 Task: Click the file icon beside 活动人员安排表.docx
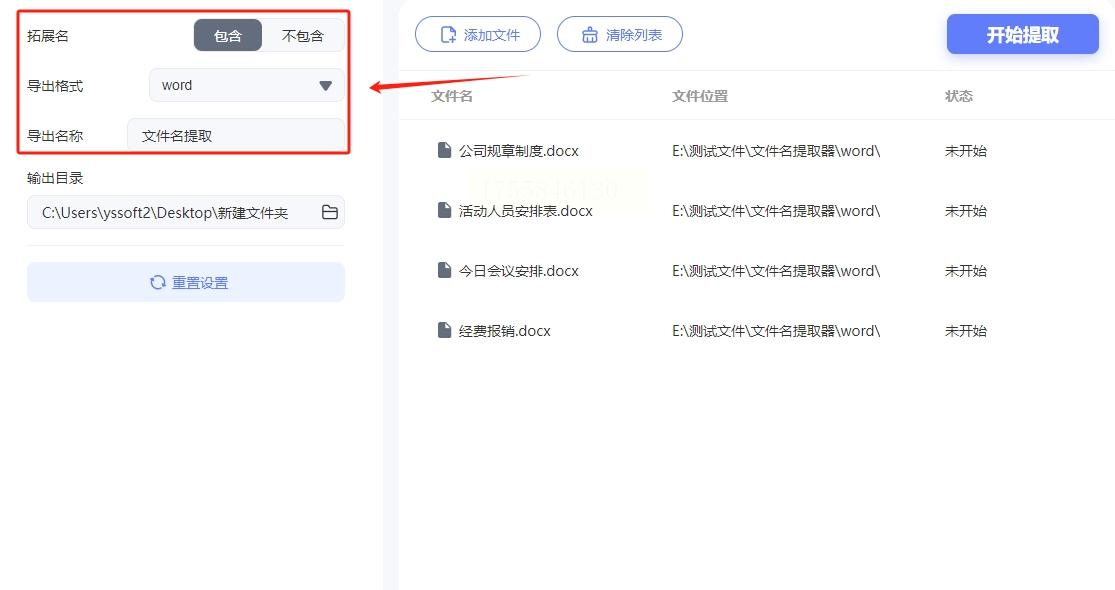[x=444, y=210]
